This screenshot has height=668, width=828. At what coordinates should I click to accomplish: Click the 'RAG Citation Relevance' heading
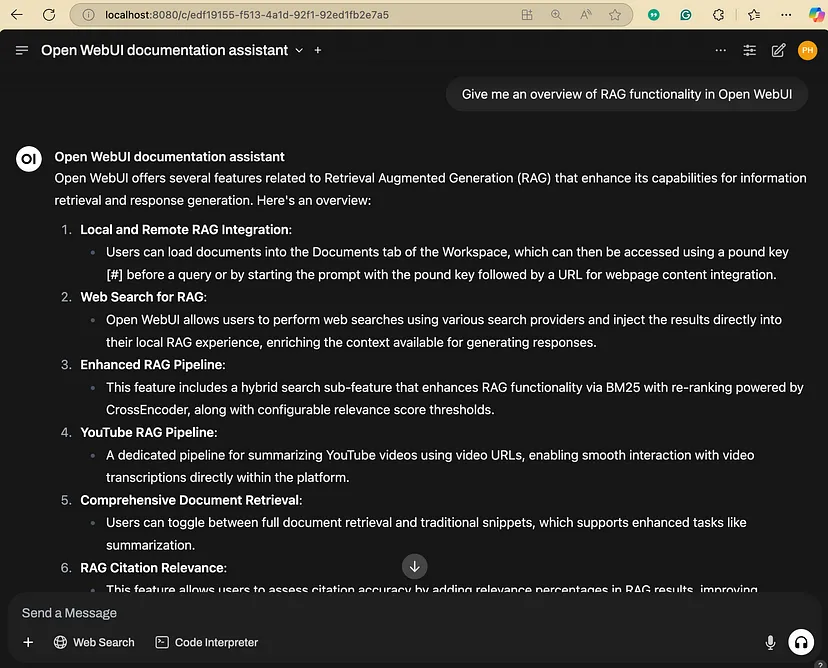point(154,568)
